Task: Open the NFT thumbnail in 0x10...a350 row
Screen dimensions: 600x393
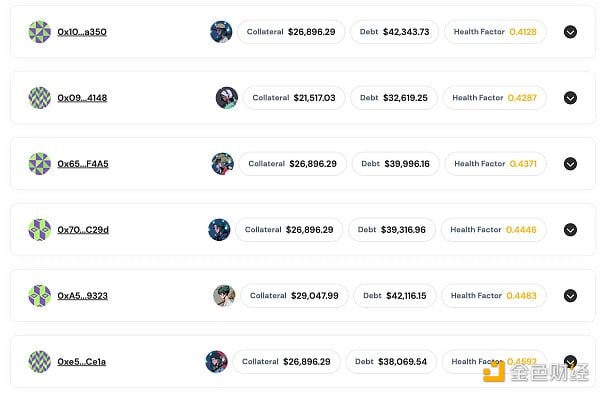Action: coord(221,32)
